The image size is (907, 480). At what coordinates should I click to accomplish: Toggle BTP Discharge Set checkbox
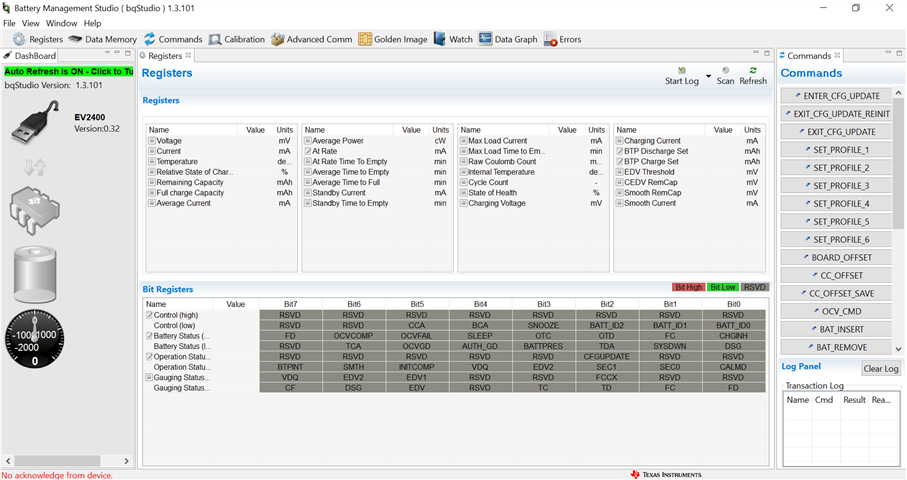pyautogui.click(x=620, y=151)
